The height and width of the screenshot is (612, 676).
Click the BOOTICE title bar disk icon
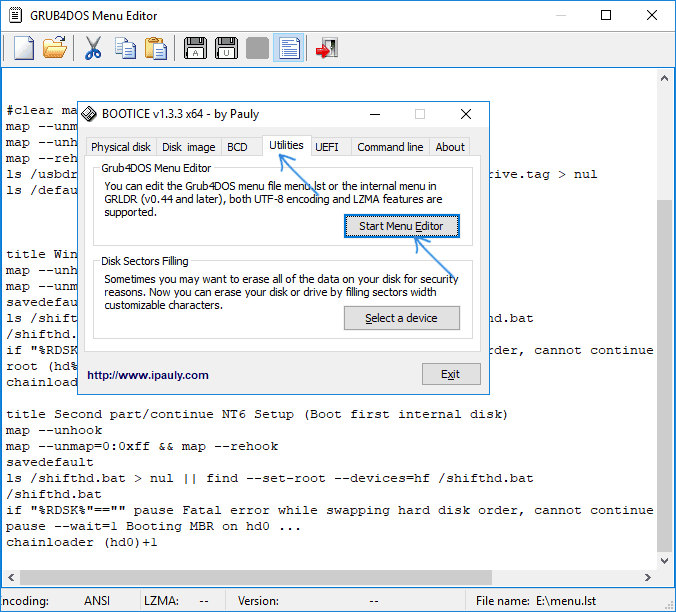point(89,114)
